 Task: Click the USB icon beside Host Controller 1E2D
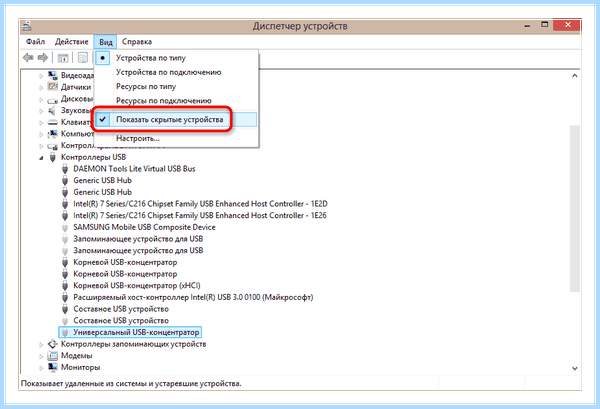coord(65,204)
